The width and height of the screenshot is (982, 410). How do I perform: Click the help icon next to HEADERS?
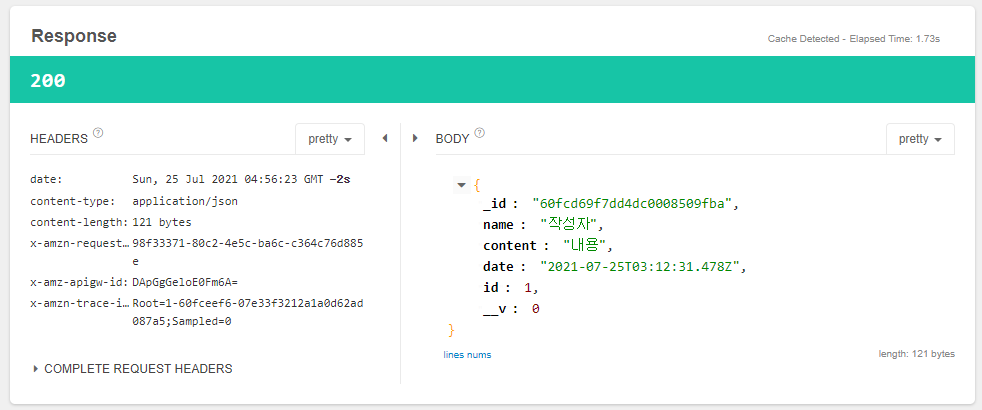coord(98,133)
